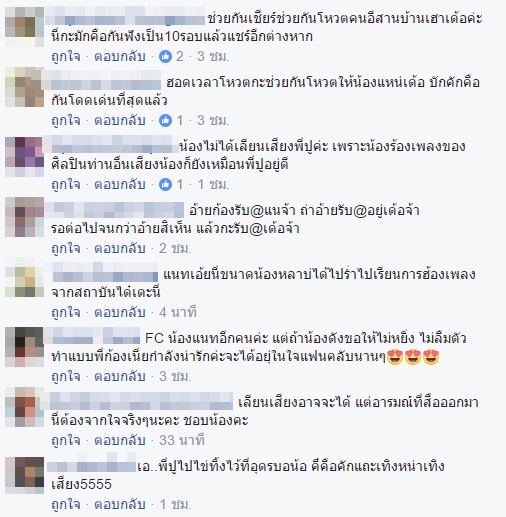The height and width of the screenshot is (517, 506).
Task: Like the first comment via ถูกใจ
Action: [x=66, y=56]
